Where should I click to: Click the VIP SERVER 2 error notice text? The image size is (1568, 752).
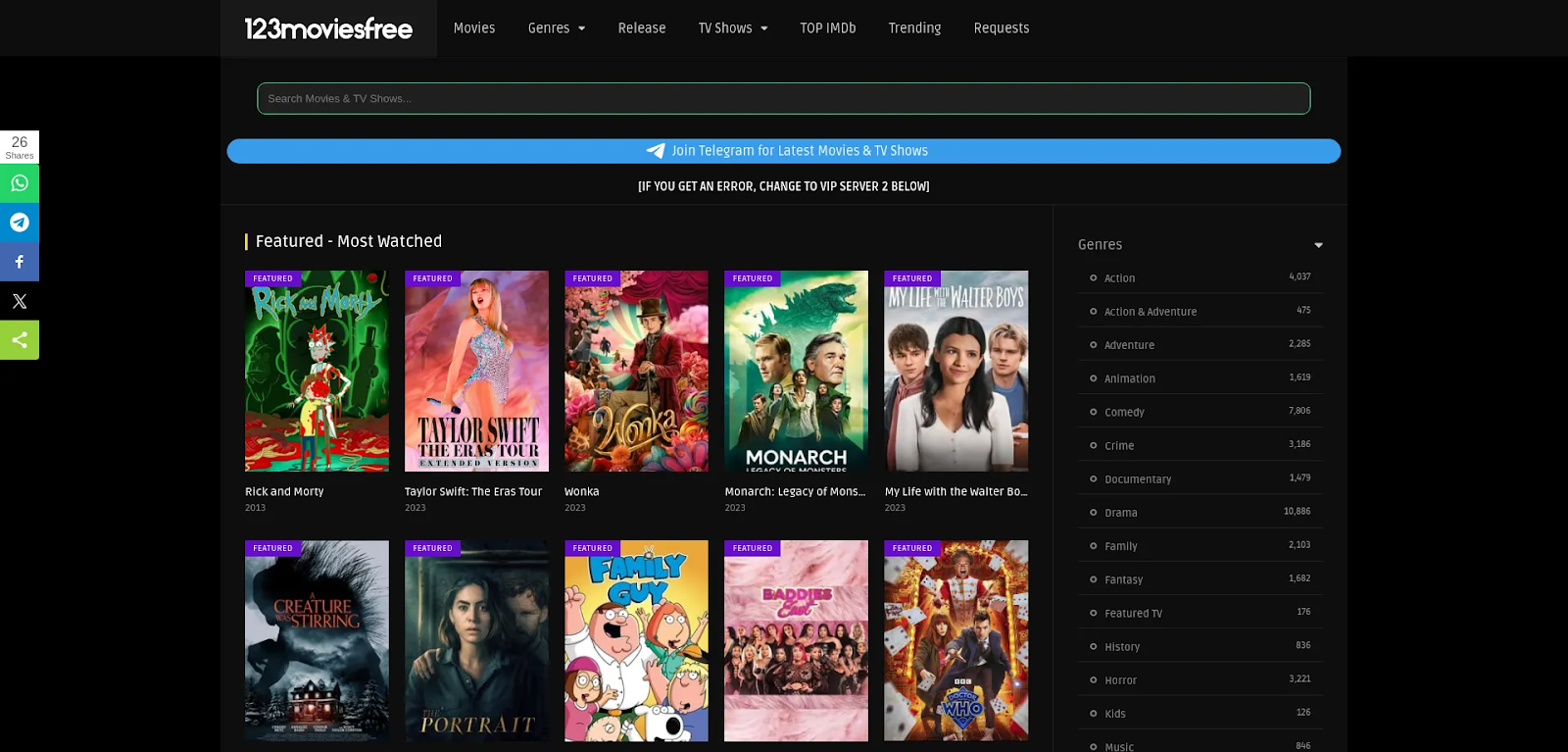coord(784,186)
